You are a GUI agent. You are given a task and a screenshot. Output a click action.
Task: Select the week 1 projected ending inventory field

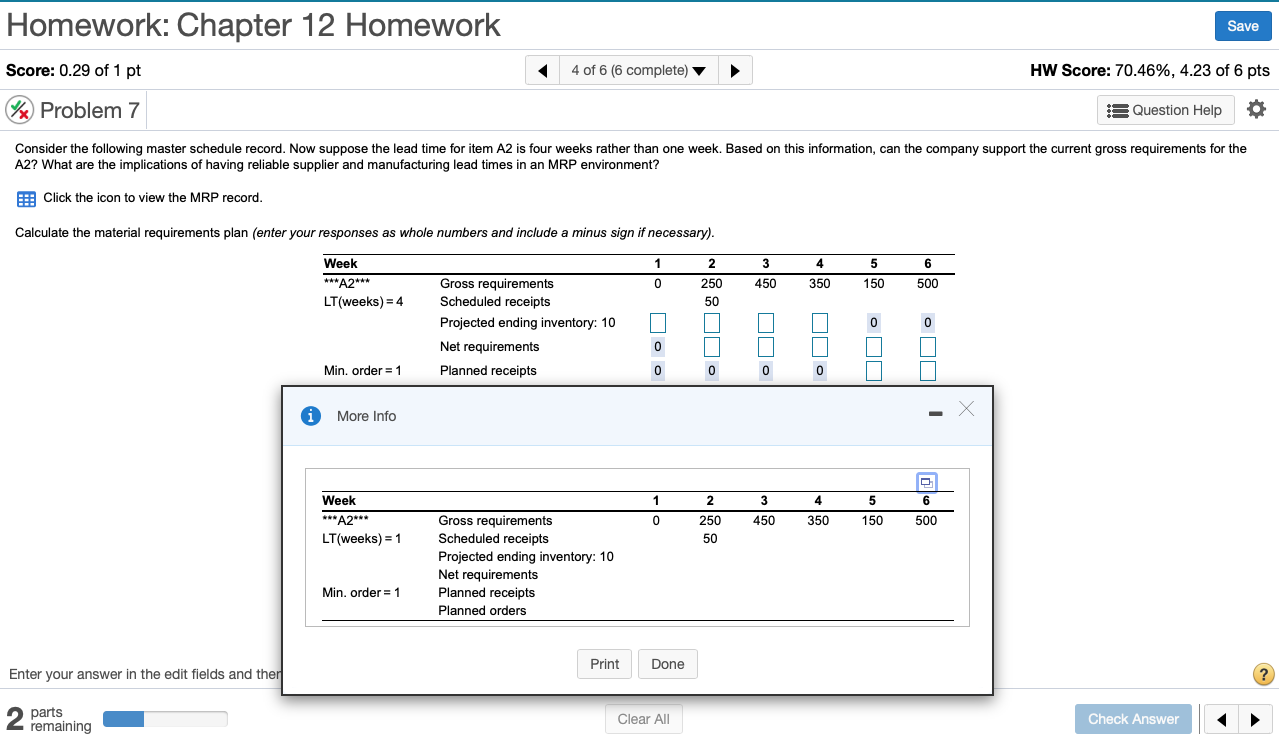click(657, 322)
